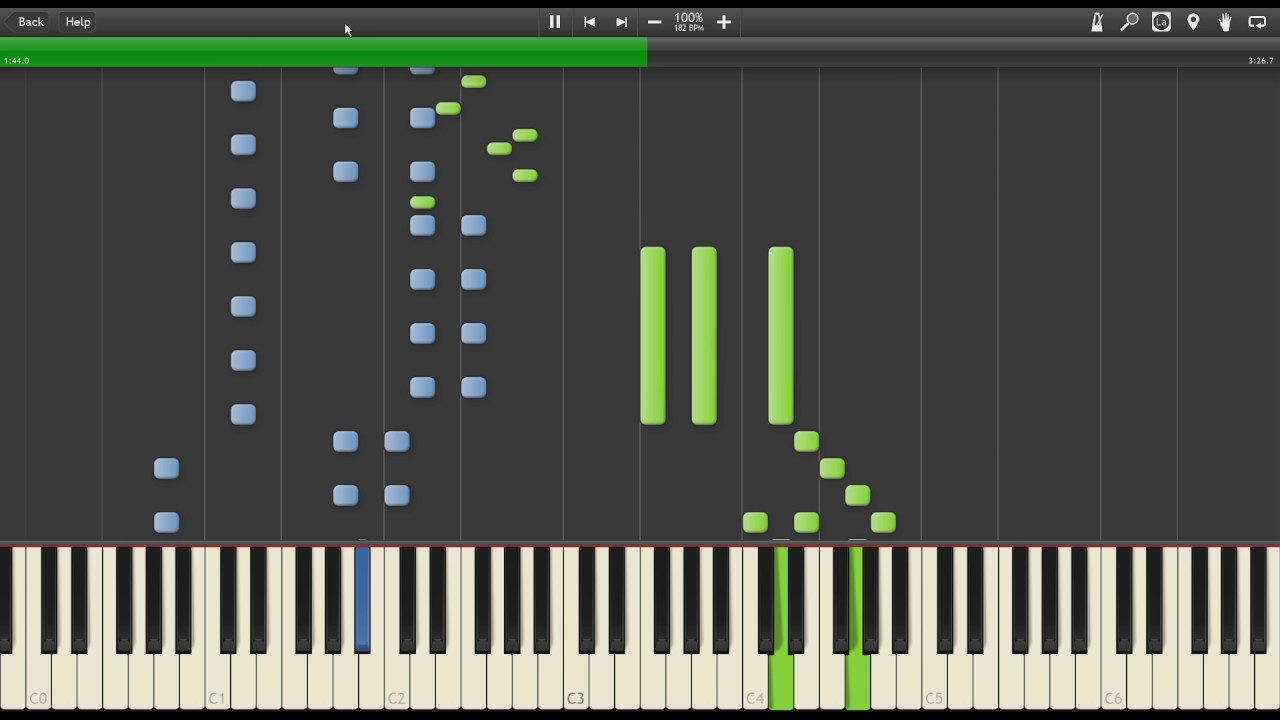The width and height of the screenshot is (1280, 720).
Task: Toggle the La key labels icon
Action: (x=1161, y=22)
